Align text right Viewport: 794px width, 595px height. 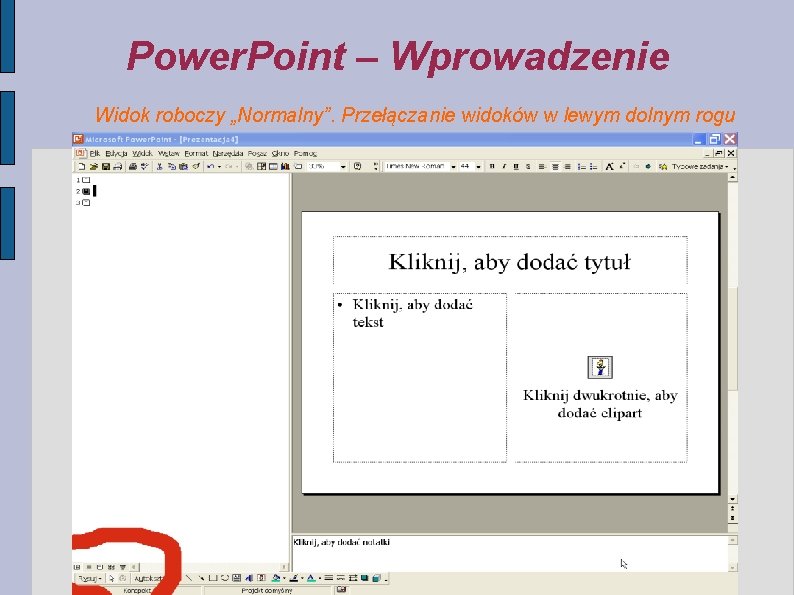568,166
